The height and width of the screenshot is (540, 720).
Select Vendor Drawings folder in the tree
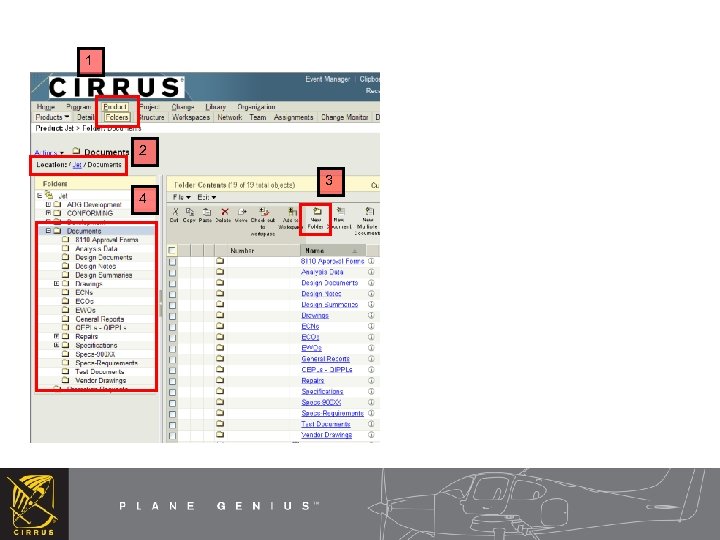click(100, 381)
